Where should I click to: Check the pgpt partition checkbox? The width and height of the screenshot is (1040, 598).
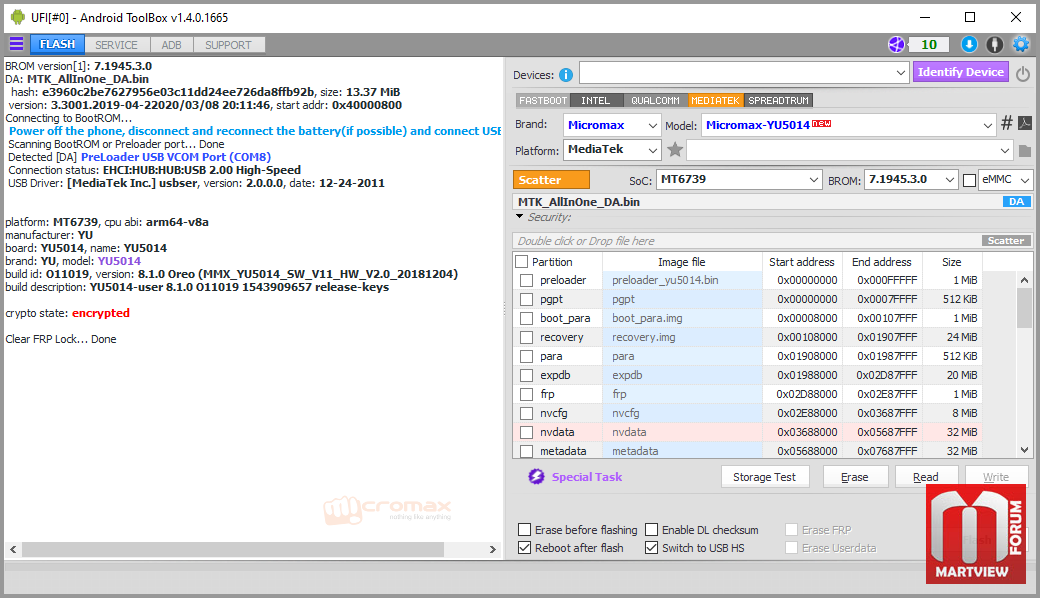527,300
